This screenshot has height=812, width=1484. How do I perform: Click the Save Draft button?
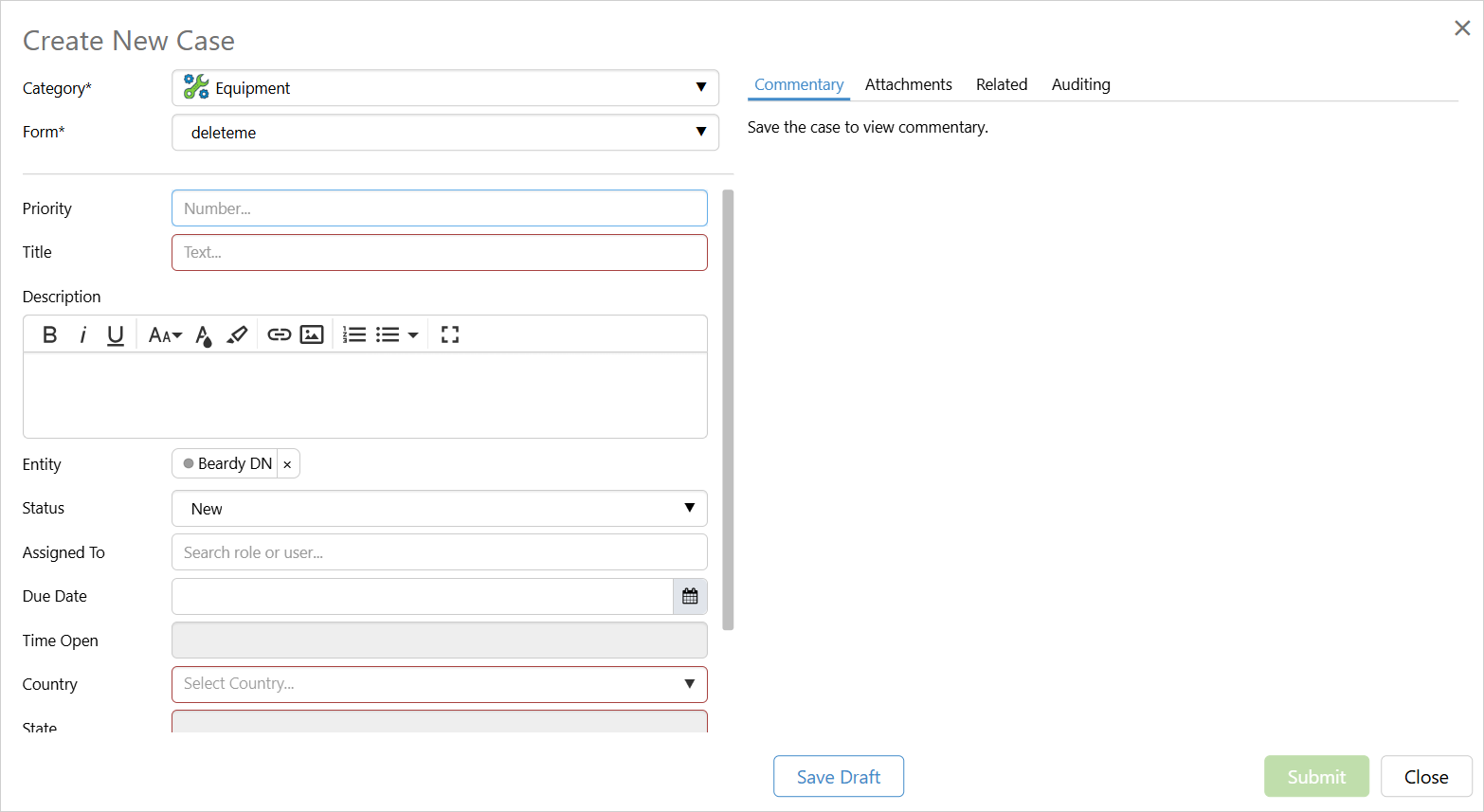click(x=838, y=776)
